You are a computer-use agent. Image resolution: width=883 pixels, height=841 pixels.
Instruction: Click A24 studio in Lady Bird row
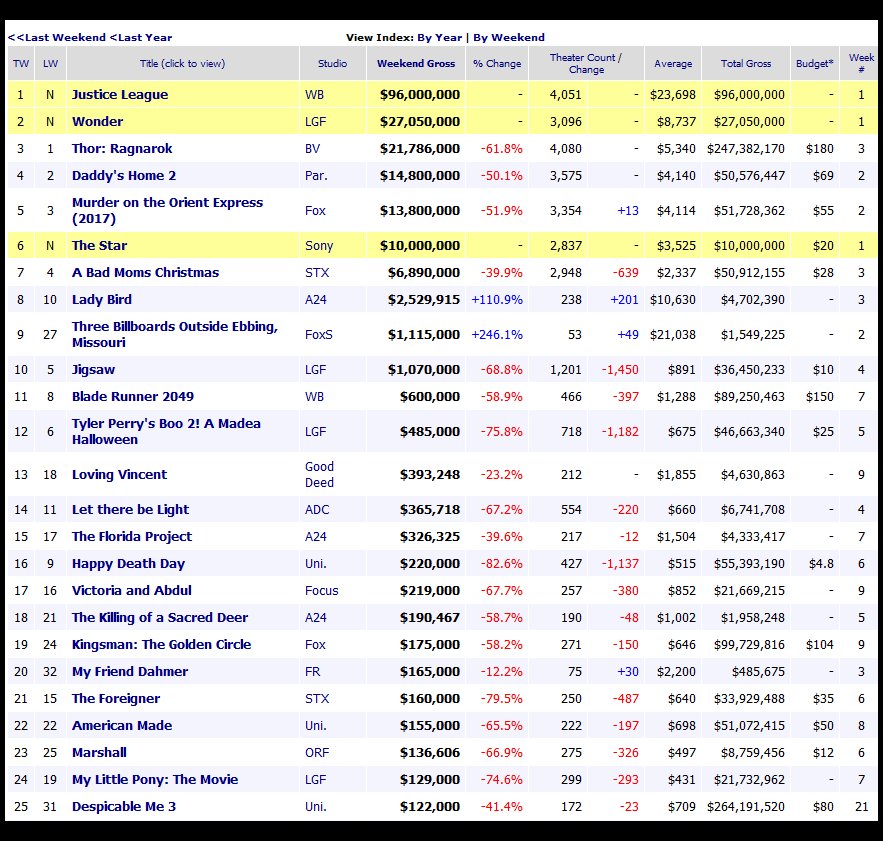(315, 300)
